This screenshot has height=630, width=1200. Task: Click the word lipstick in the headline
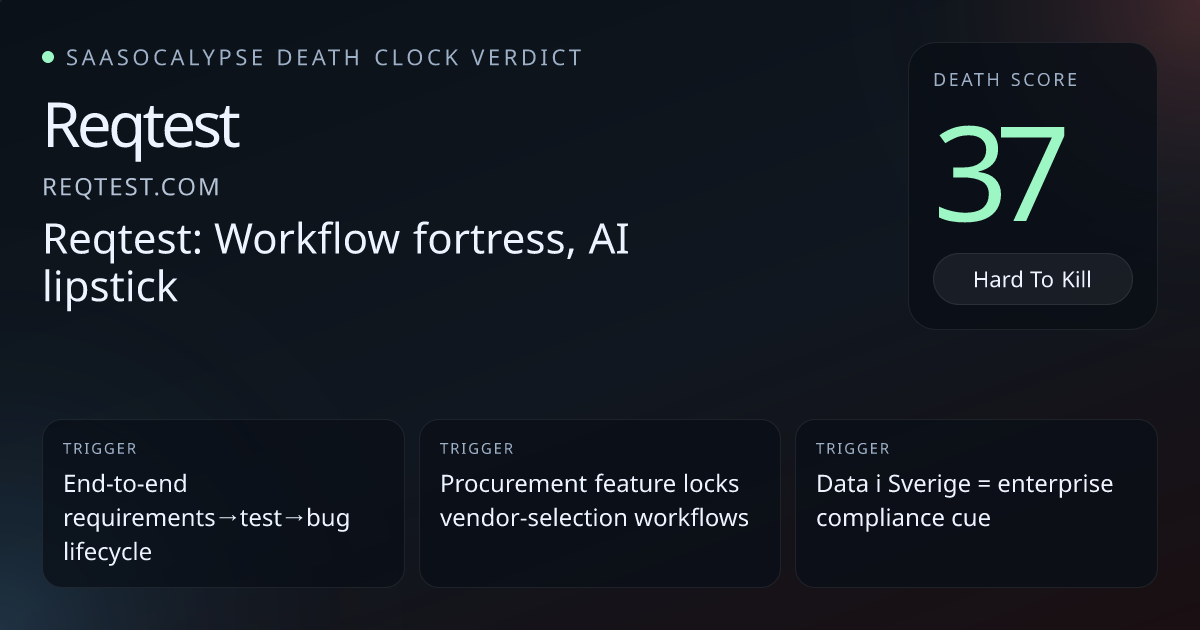(x=110, y=287)
